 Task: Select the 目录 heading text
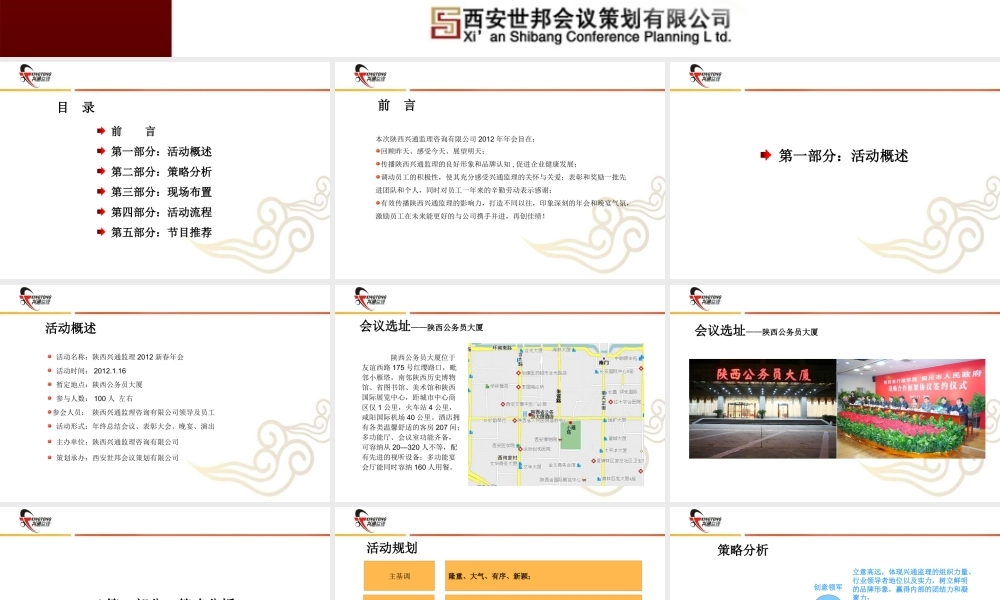(x=76, y=107)
